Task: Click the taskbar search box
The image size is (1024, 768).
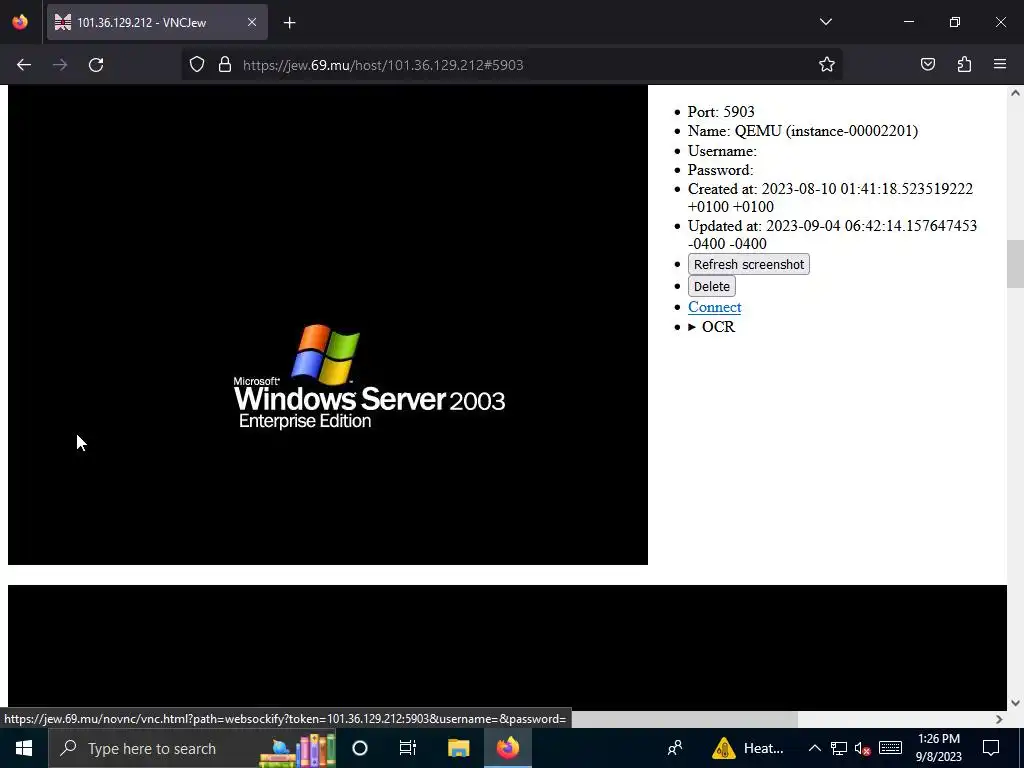Action: pyautogui.click(x=192, y=748)
